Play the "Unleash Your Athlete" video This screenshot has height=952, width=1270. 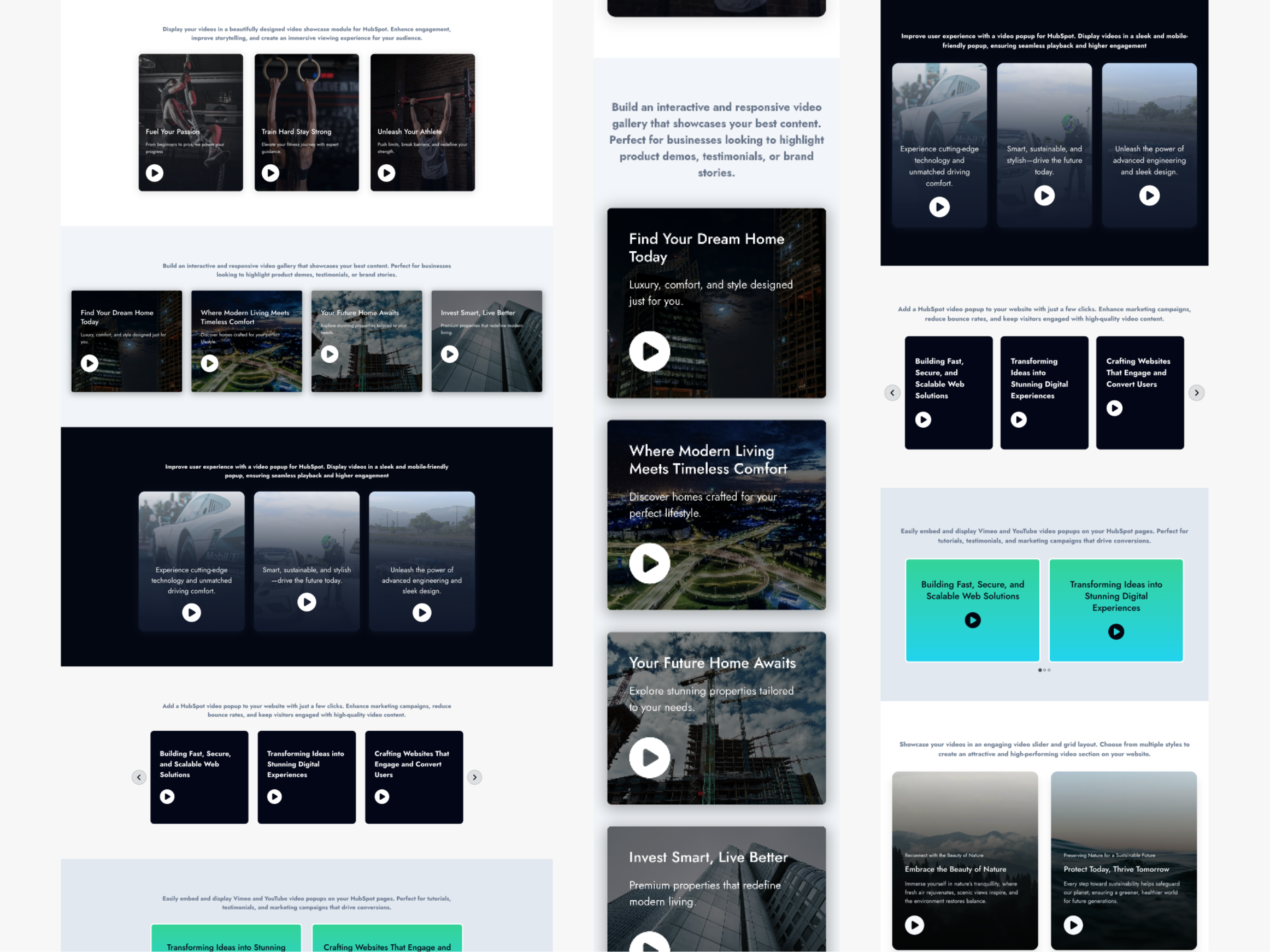386,173
